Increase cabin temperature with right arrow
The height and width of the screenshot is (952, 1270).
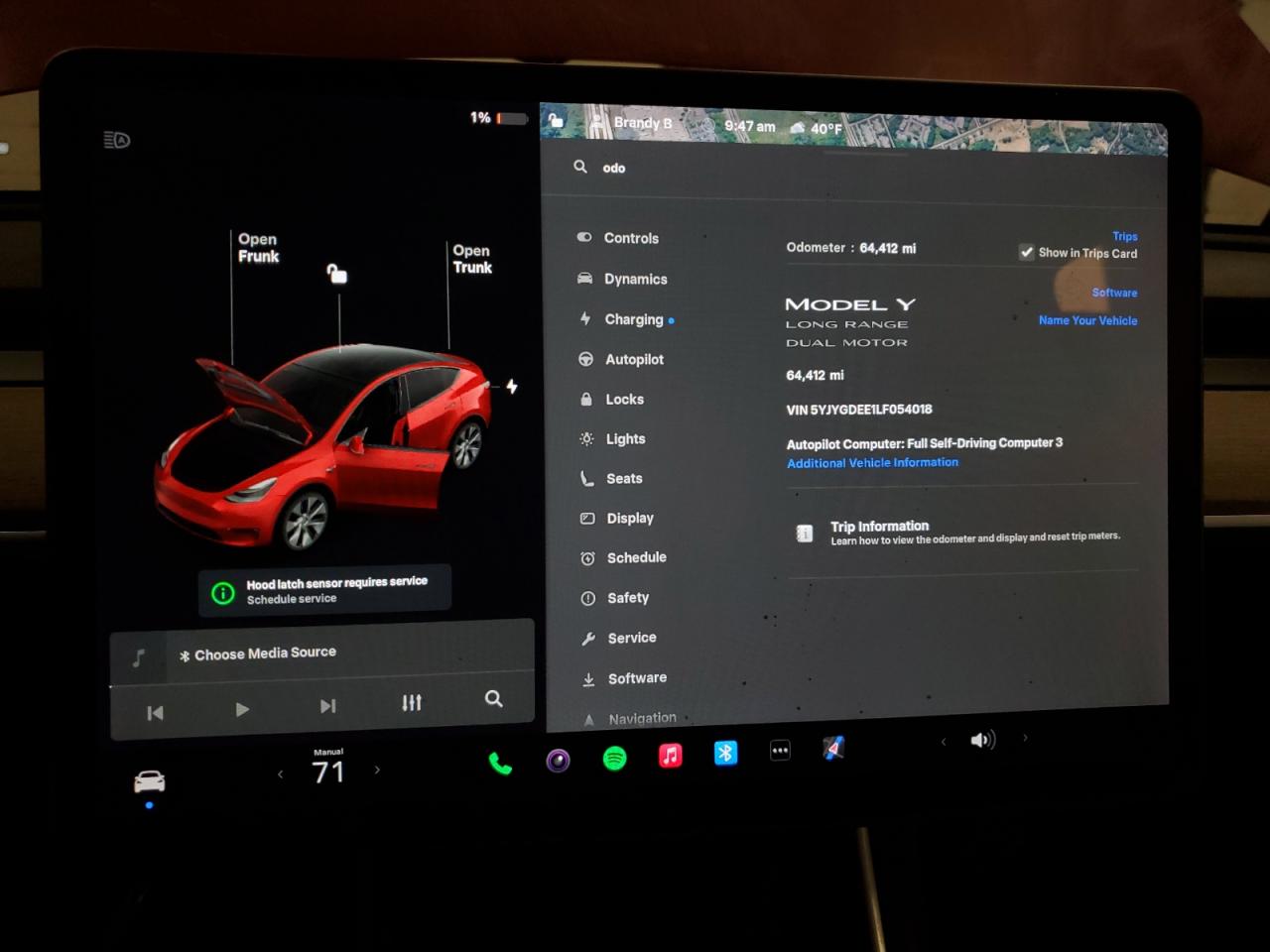377,772
